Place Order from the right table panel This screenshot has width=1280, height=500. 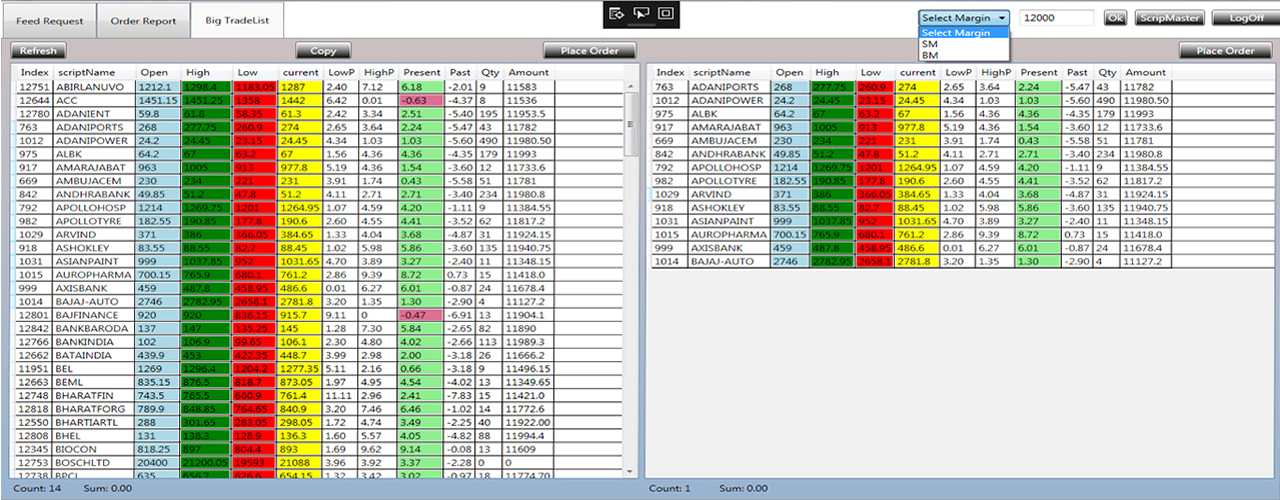point(1226,51)
